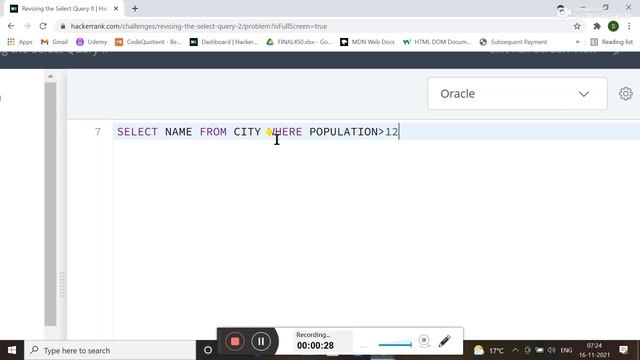
Task: Close the Revising the Select Query tab
Action: [116, 9]
